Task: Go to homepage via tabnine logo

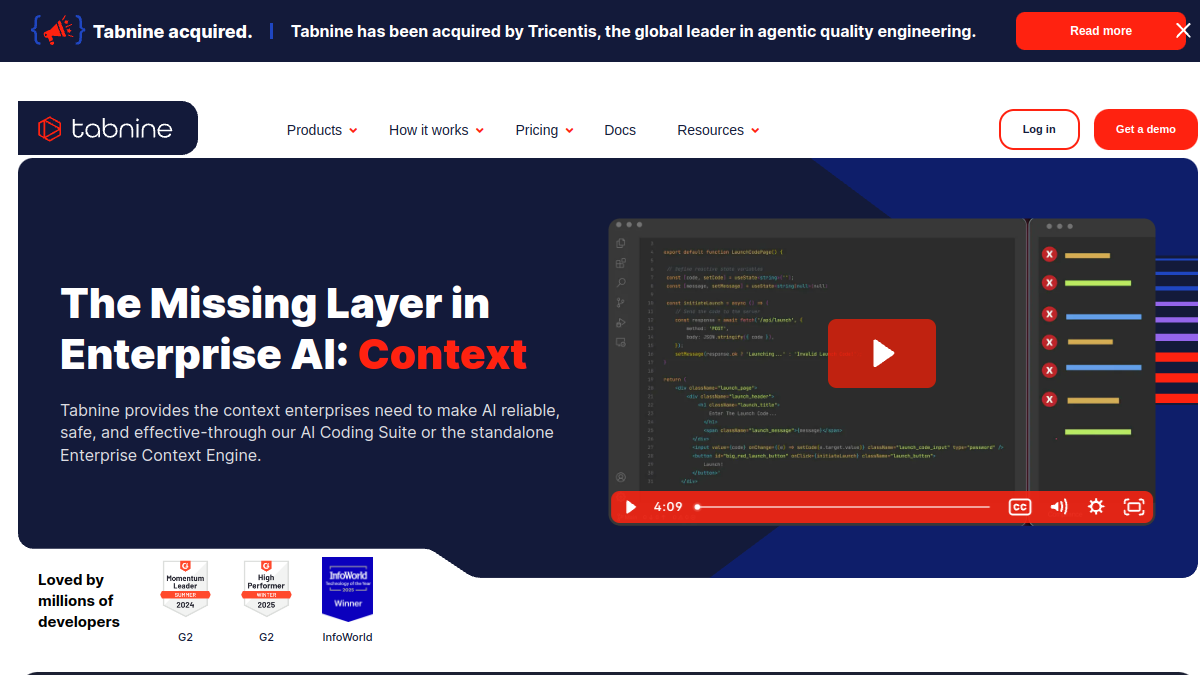Action: (x=107, y=128)
